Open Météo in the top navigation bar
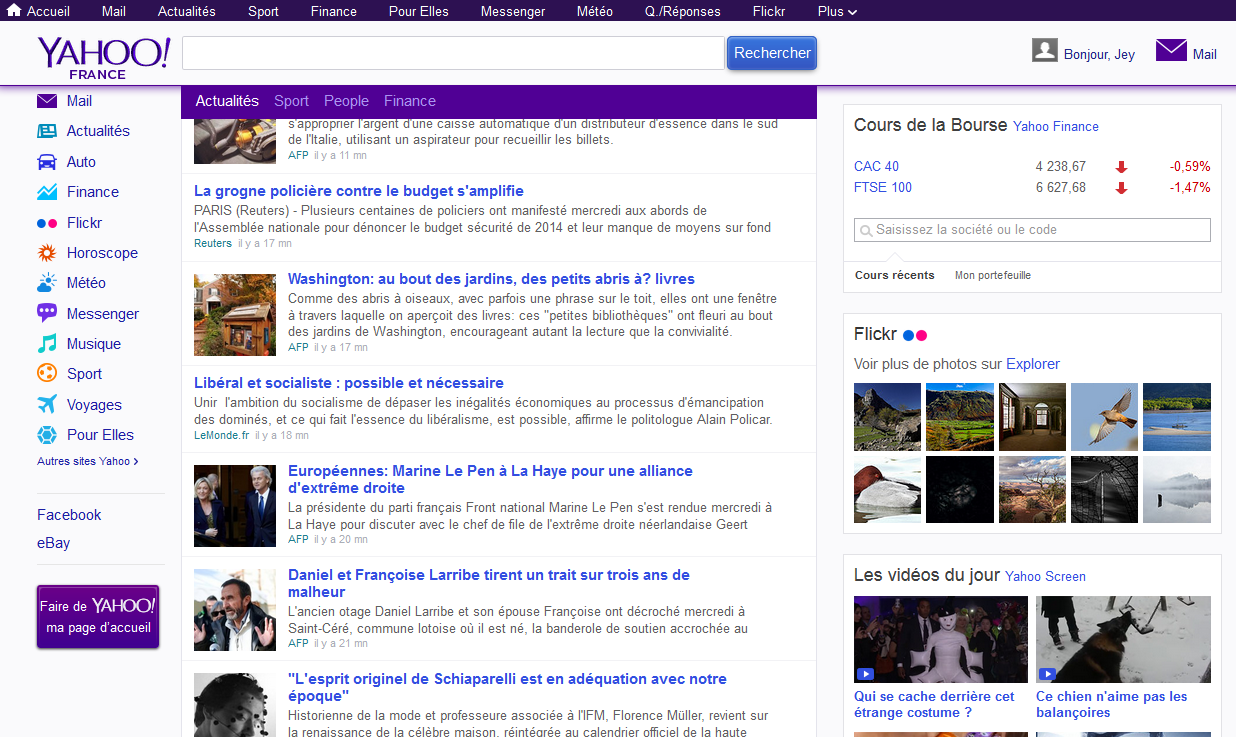 coord(595,12)
